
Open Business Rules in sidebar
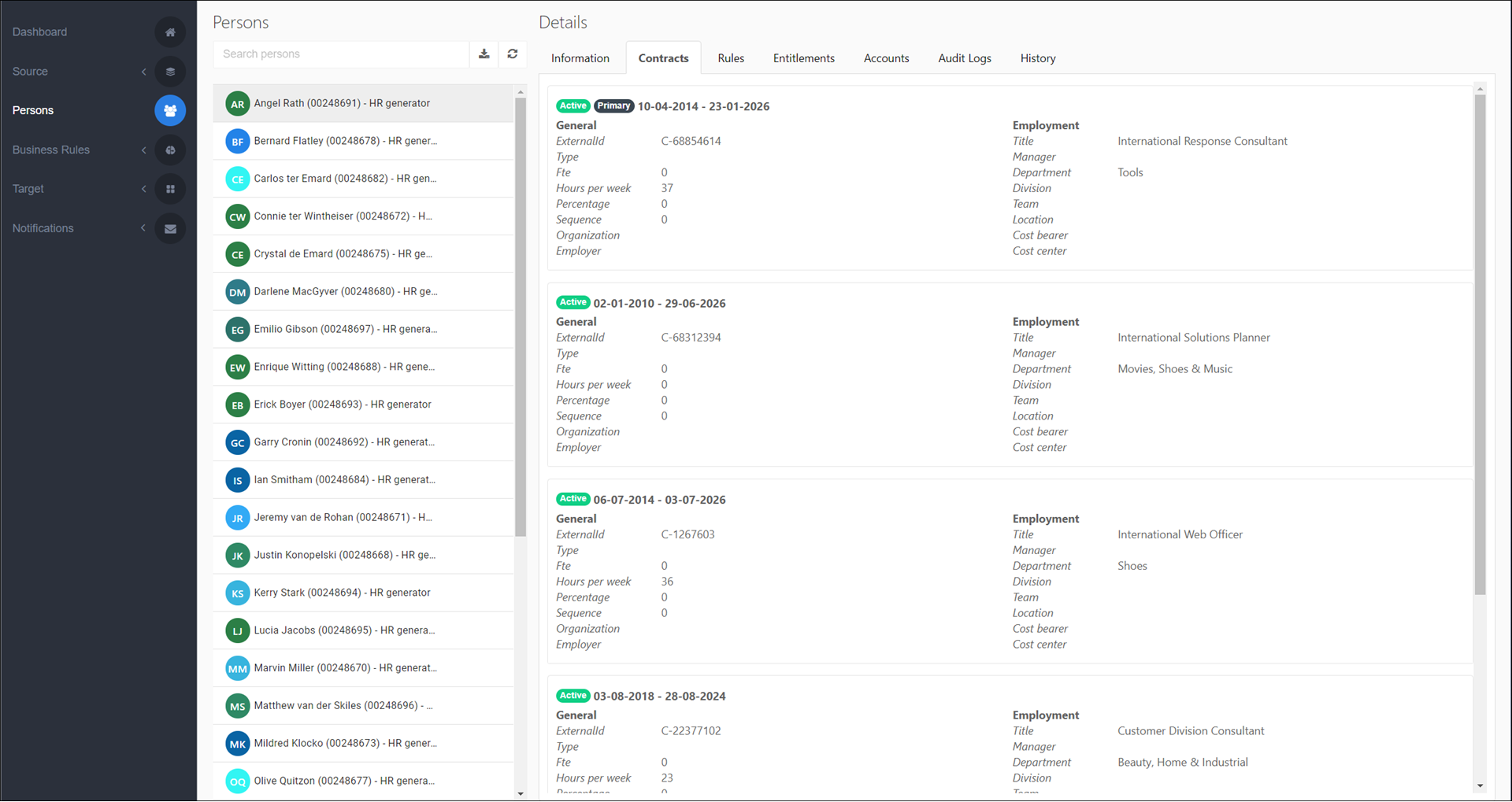[51, 150]
